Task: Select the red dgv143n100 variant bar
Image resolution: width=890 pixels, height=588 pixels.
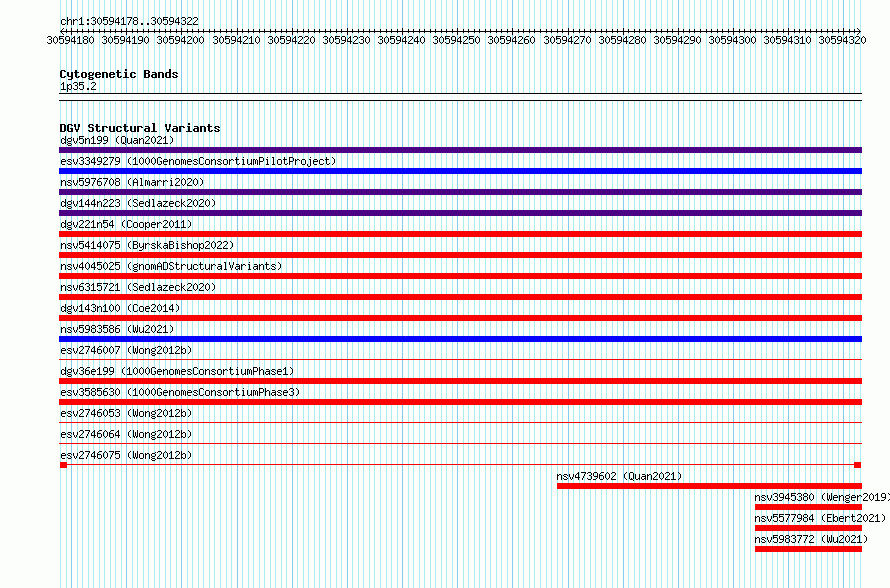Action: pyautogui.click(x=460, y=318)
